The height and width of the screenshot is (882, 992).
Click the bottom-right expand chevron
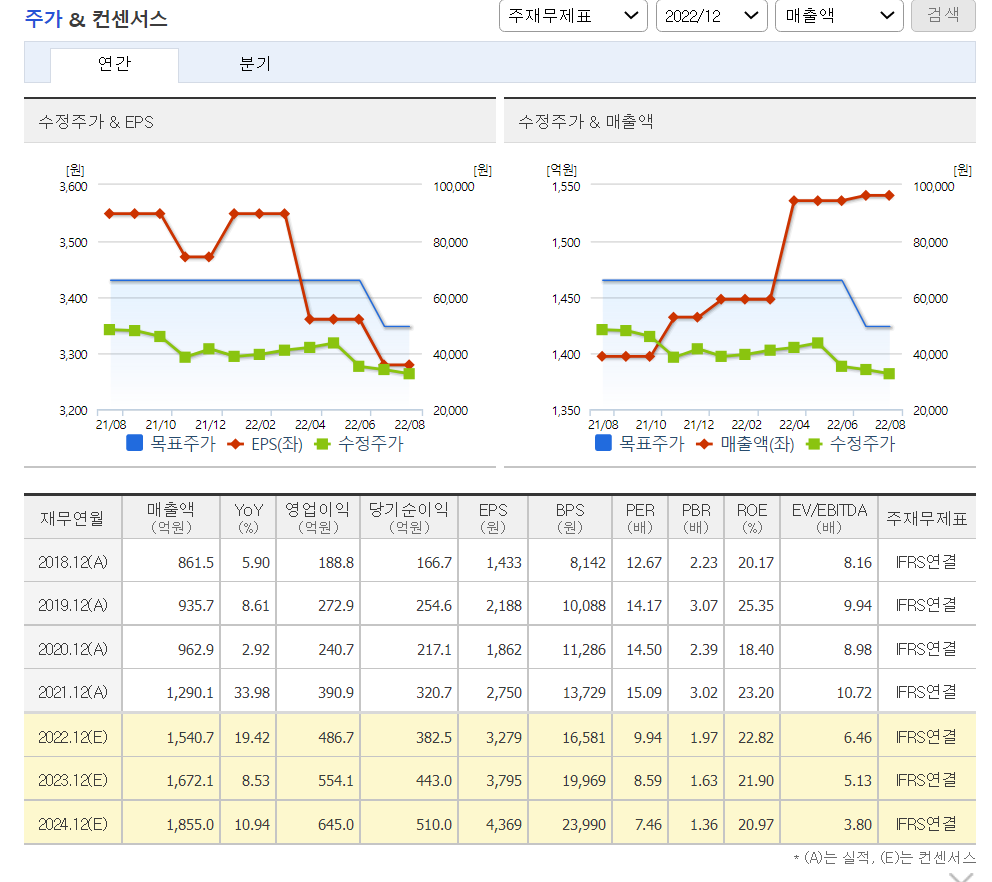pos(962,876)
